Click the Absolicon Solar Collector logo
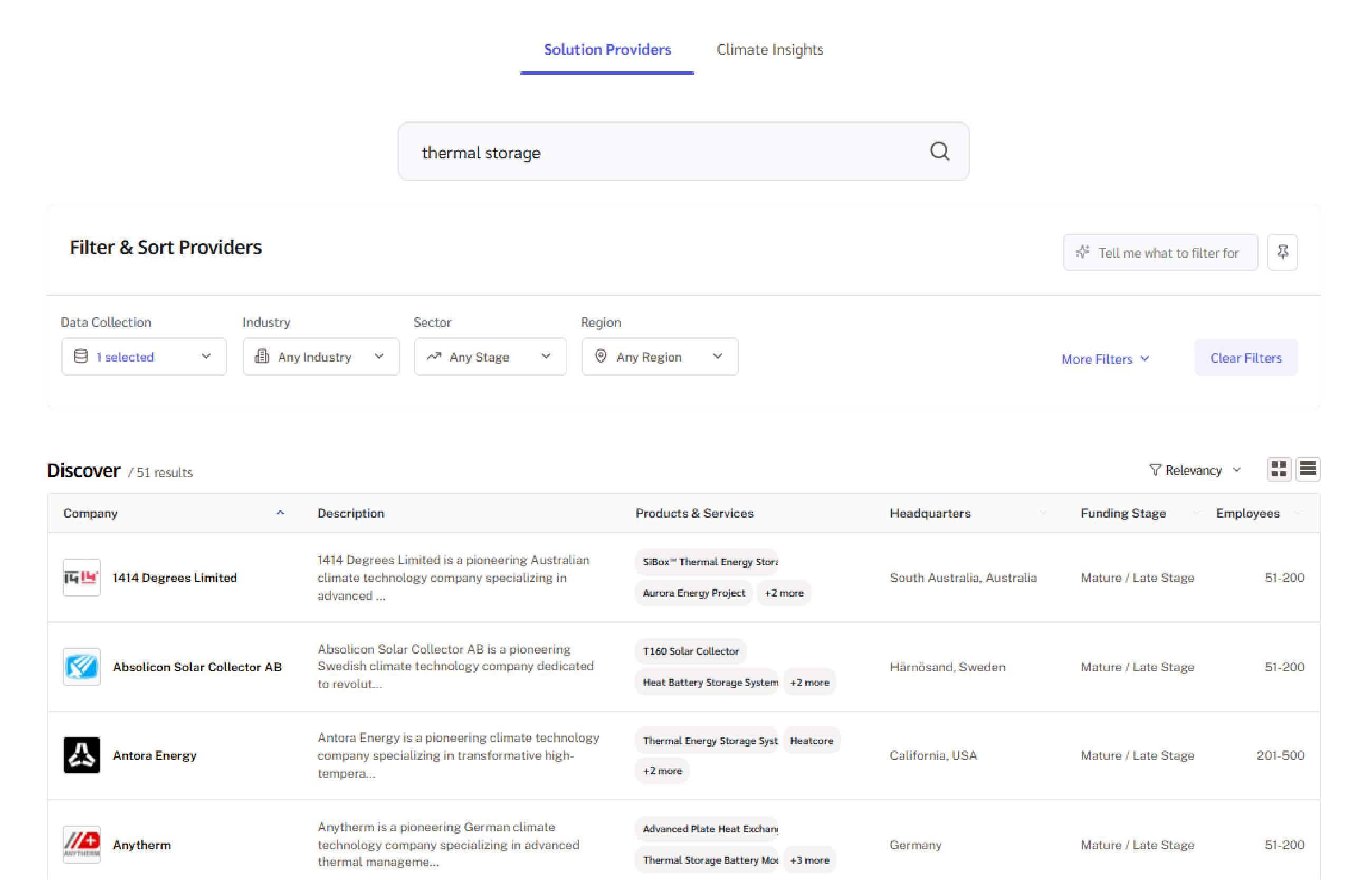 82,666
